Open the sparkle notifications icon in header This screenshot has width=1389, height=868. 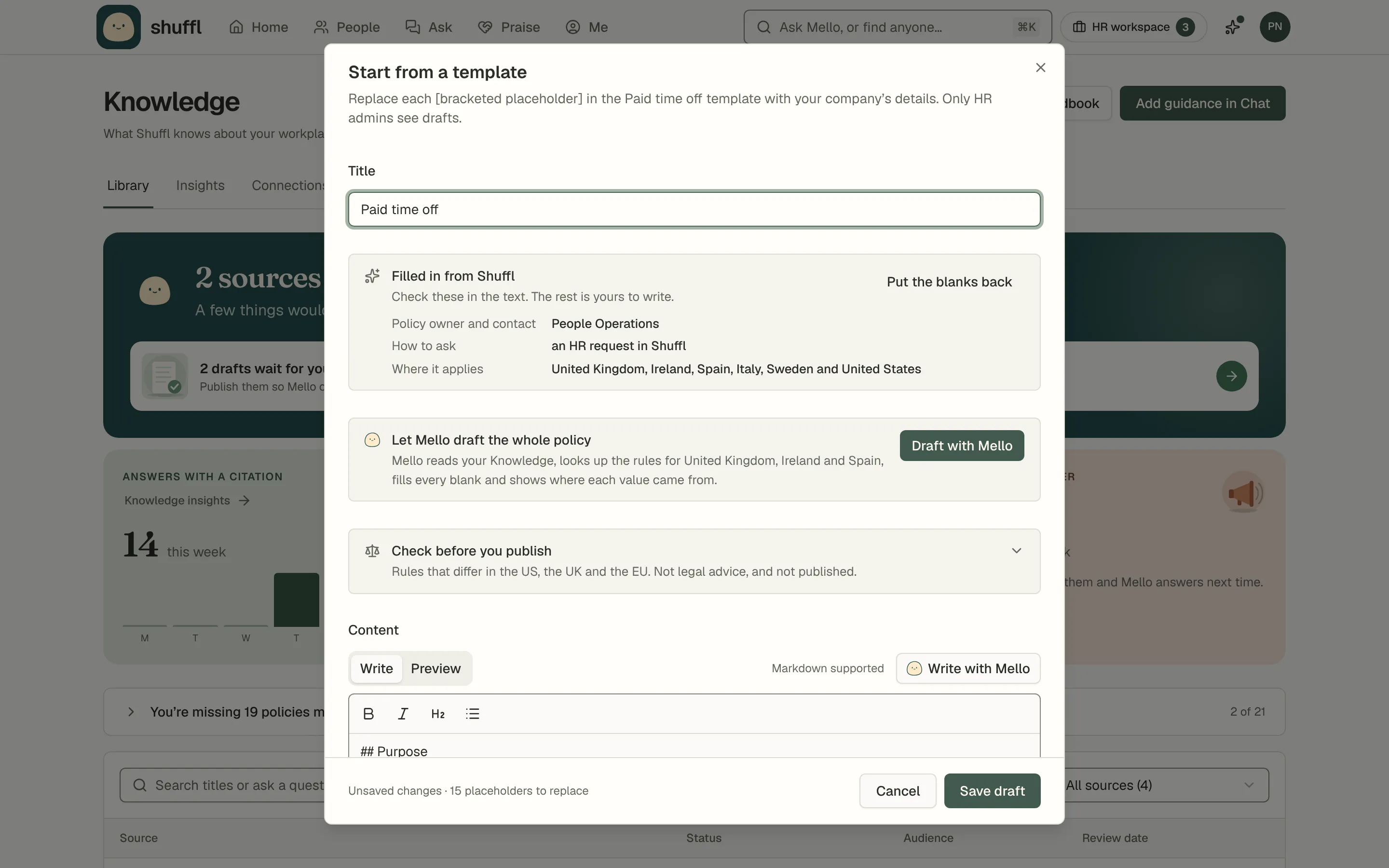coord(1233,27)
